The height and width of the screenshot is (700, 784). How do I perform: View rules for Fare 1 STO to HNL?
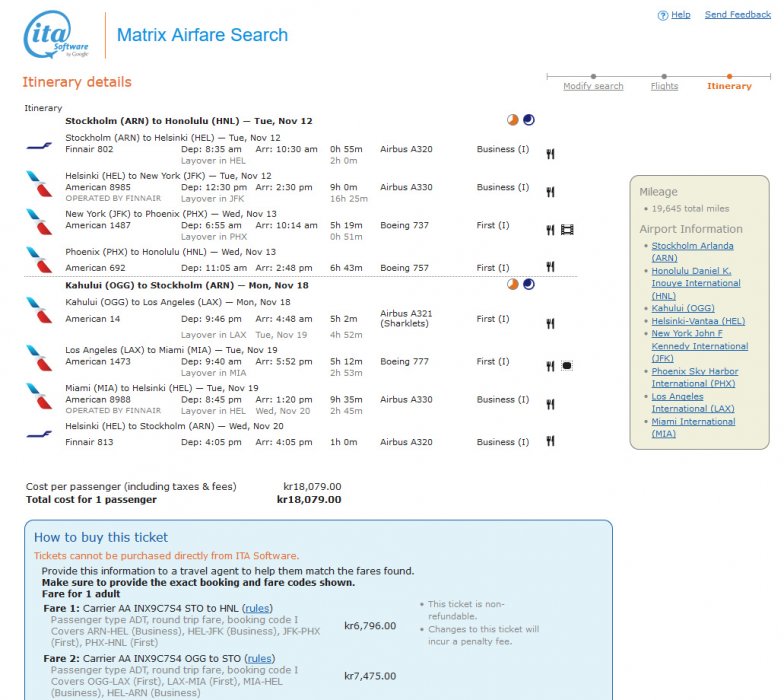click(x=258, y=608)
